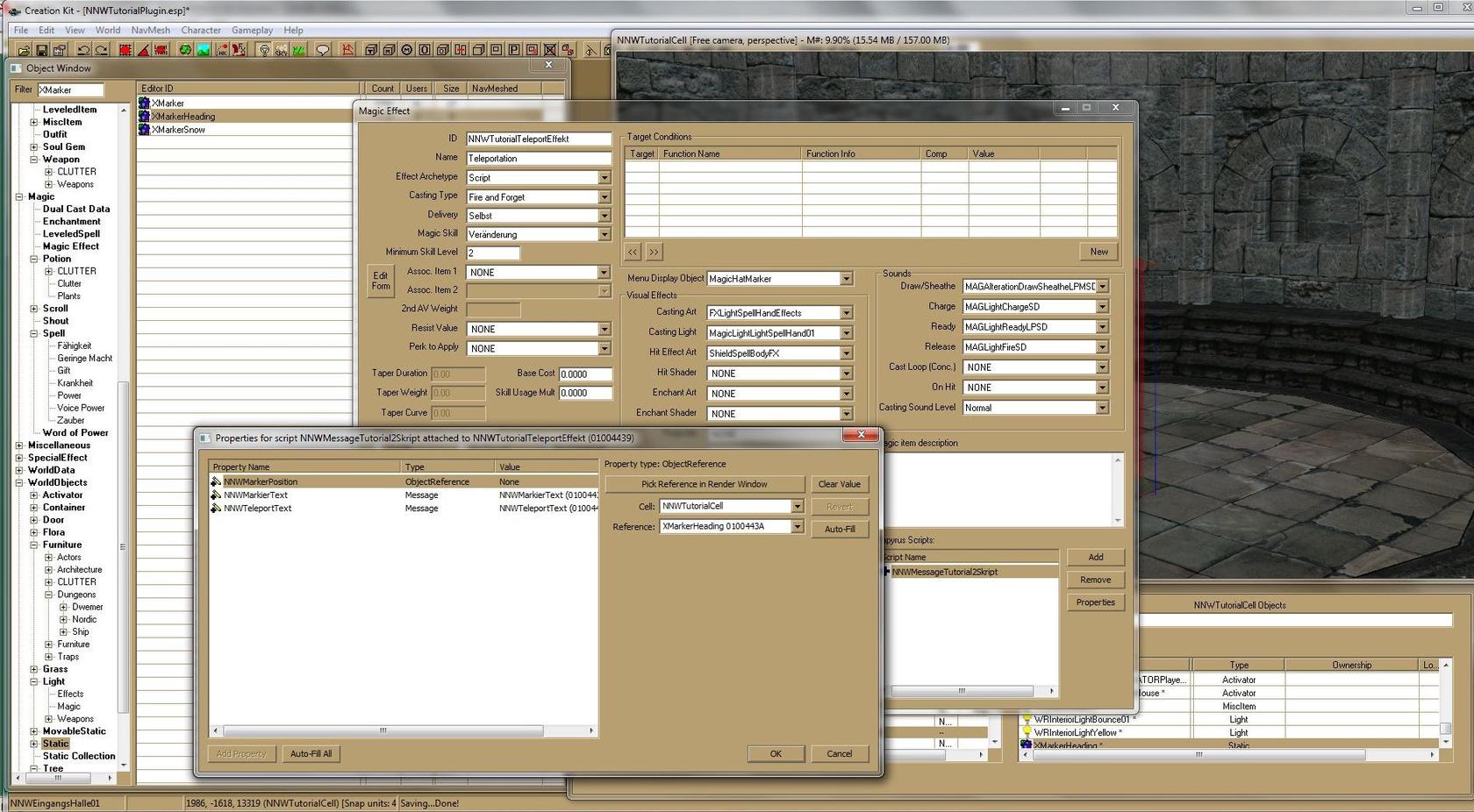
Task: Toggle the sky display toolbar button
Action: (x=281, y=50)
